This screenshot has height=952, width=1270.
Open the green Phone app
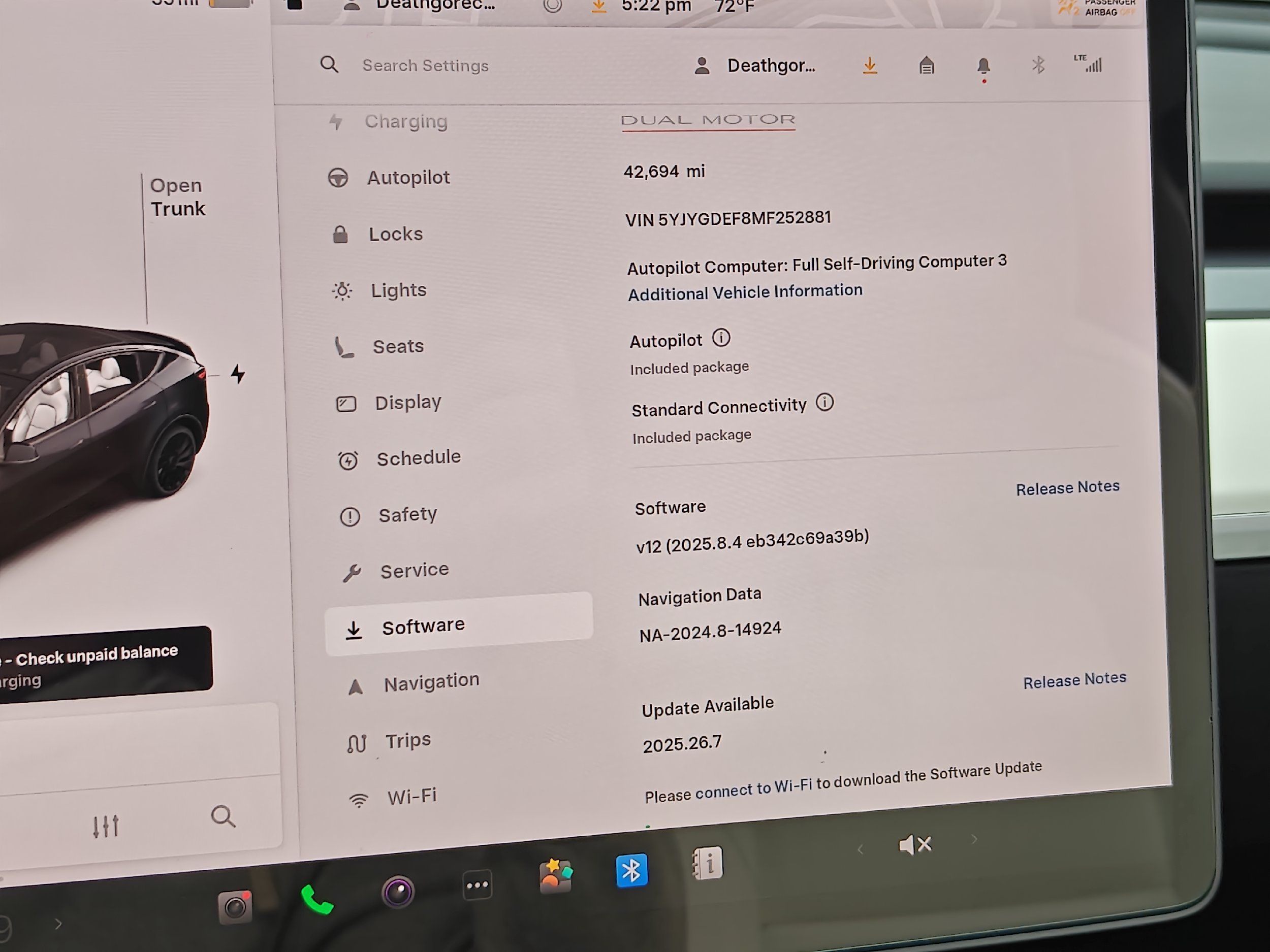click(316, 899)
